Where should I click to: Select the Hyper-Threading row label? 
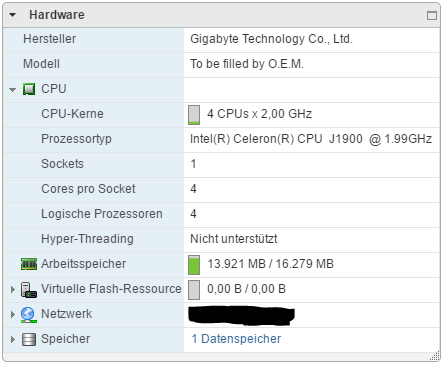pyautogui.click(x=87, y=239)
